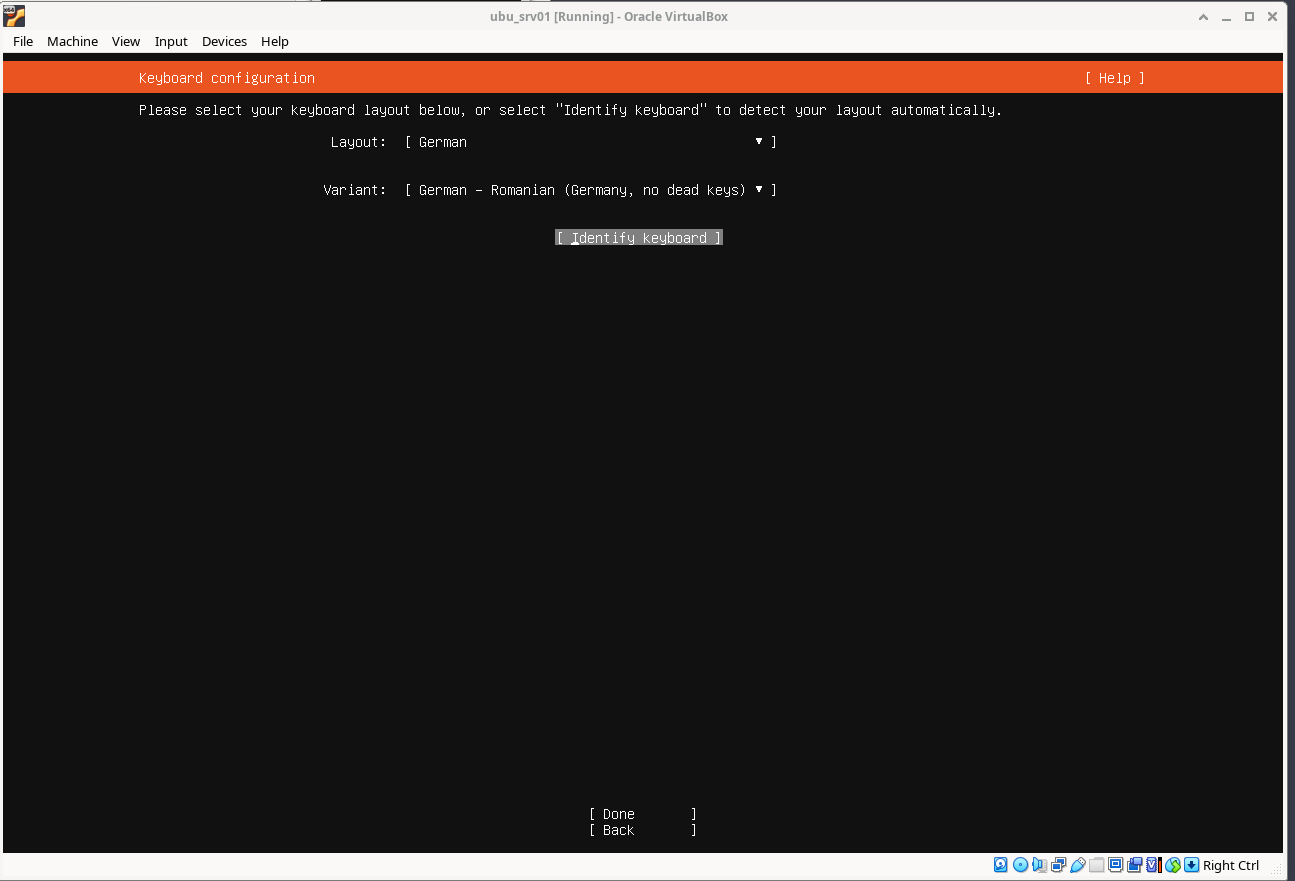This screenshot has width=1295, height=881.
Task: Select Done to confirm keyboard configuration
Action: (x=642, y=814)
